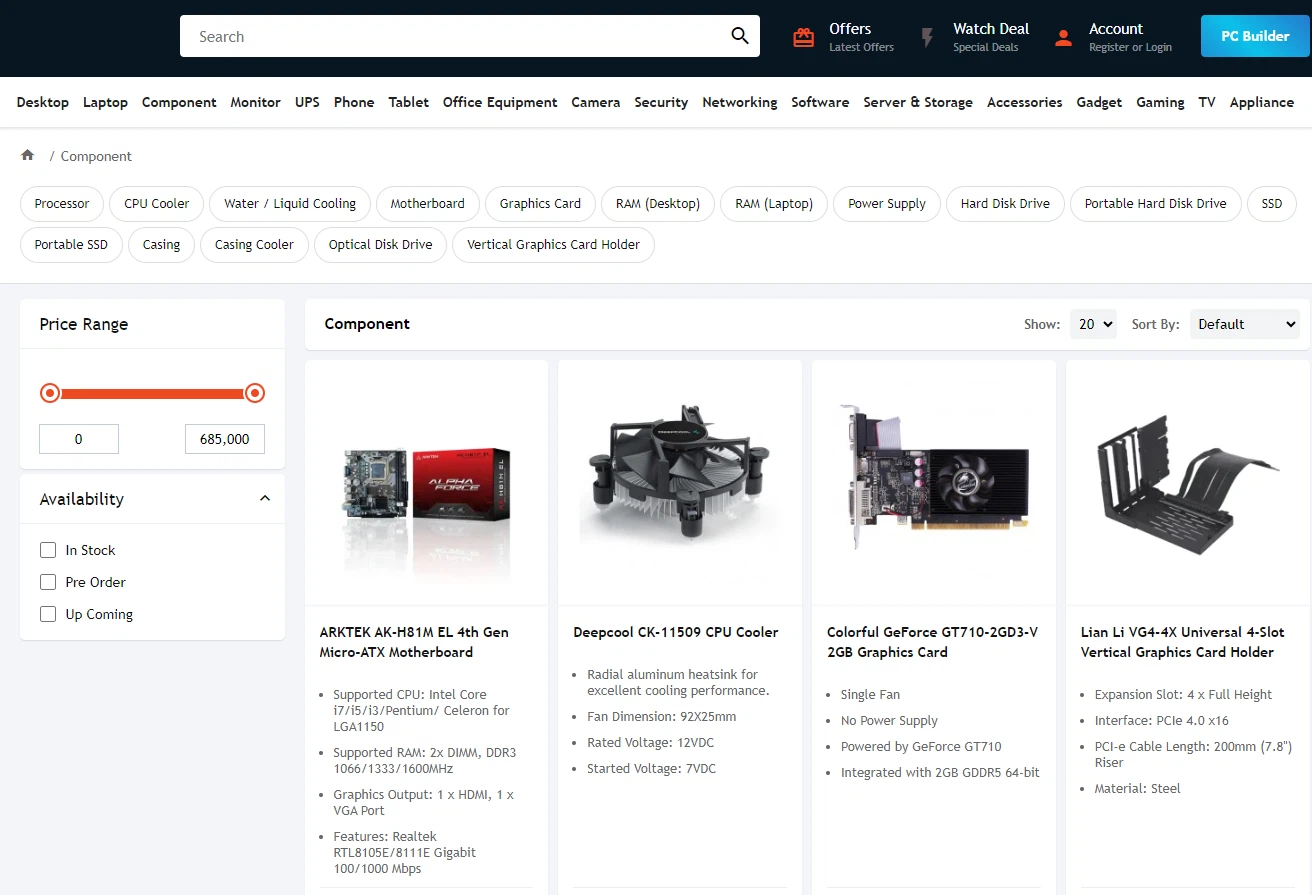Open the Colorful GeForce GT710 title link
Screen dimensions: 1312x895
click(933, 642)
